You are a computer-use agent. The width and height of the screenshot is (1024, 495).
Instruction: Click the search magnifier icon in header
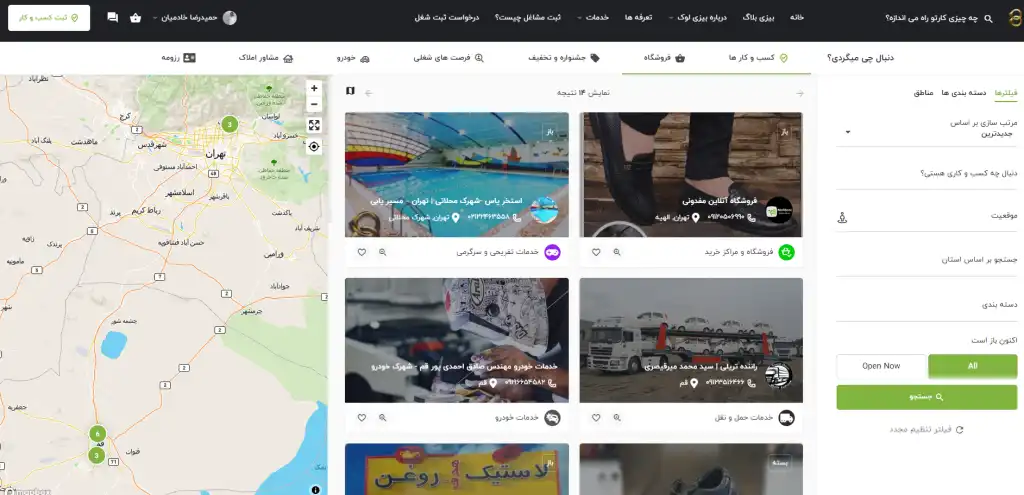[x=988, y=18]
